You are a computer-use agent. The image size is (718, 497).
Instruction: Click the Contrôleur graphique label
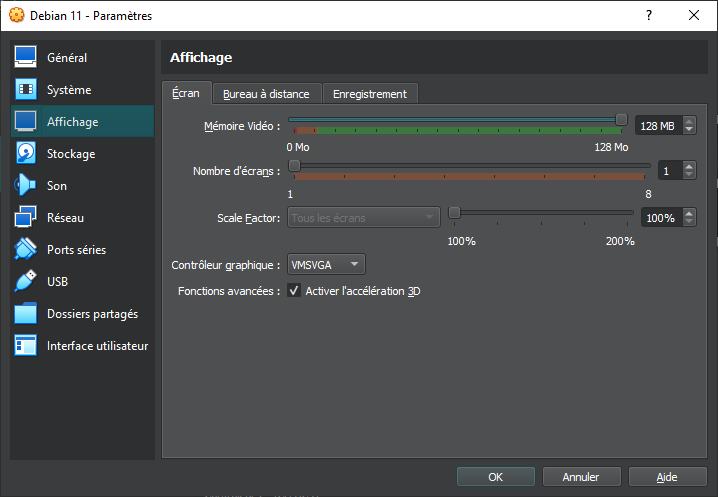225,265
